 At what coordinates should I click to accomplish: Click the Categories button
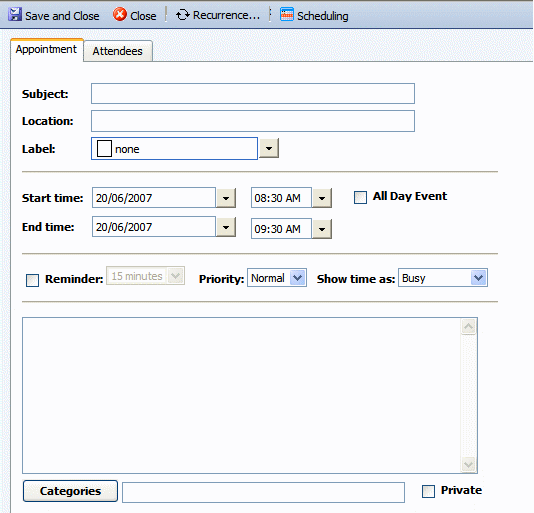pyautogui.click(x=70, y=491)
